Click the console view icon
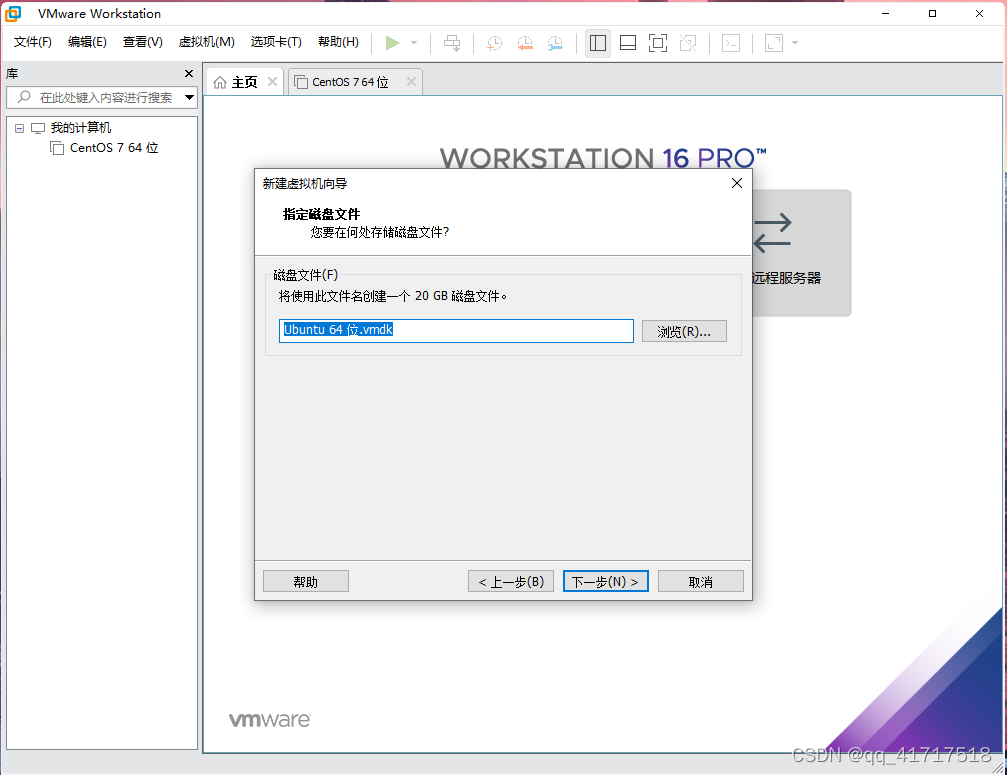The height and width of the screenshot is (775, 1007). (x=731, y=43)
